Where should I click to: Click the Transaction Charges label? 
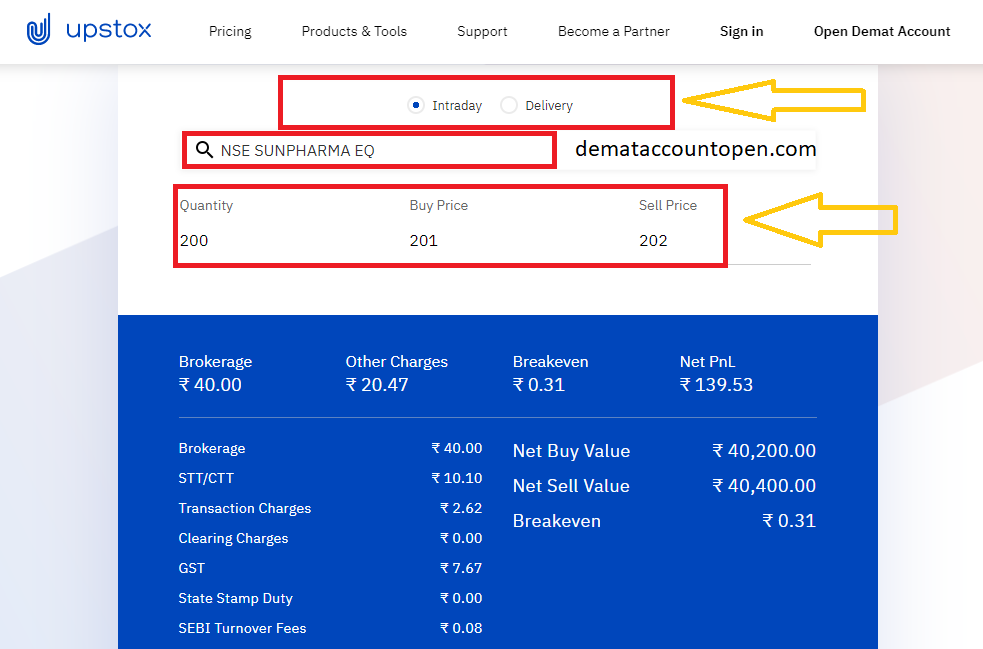coord(245,509)
